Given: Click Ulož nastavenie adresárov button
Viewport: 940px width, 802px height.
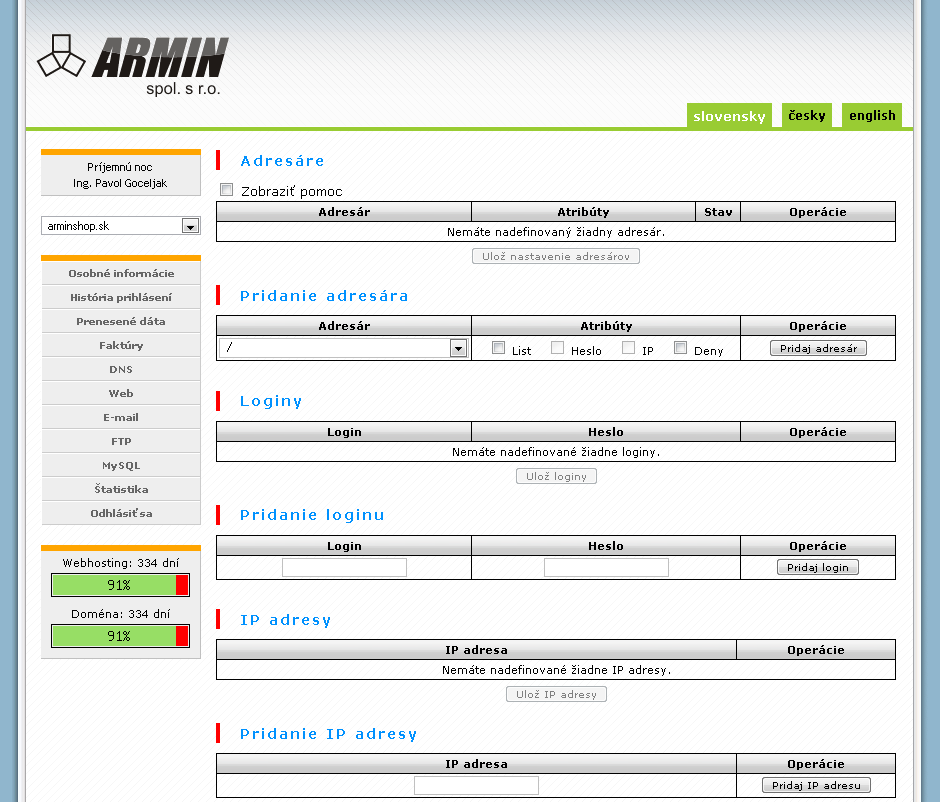Looking at the screenshot, I should (556, 256).
